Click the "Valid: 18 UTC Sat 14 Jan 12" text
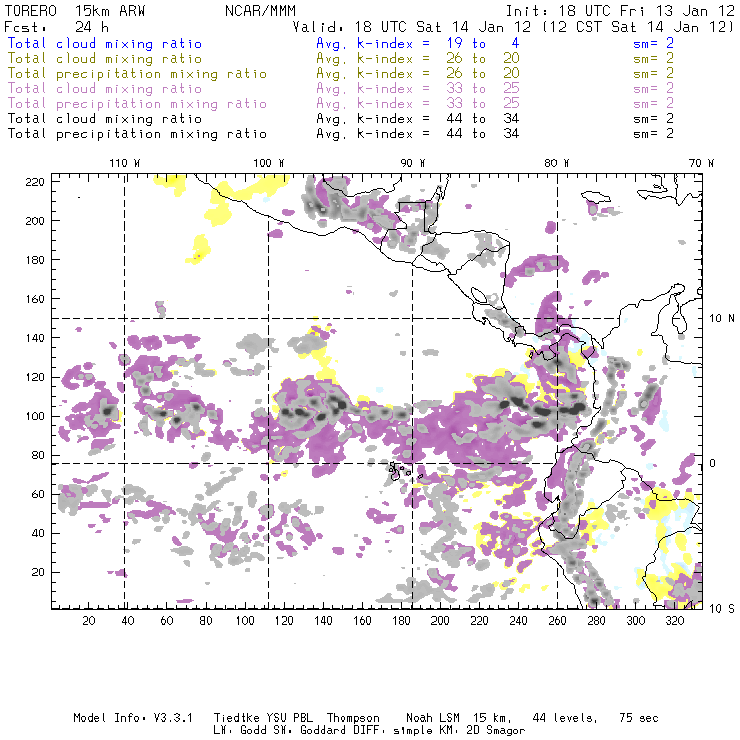This screenshot has height=740, width=740. (412, 27)
